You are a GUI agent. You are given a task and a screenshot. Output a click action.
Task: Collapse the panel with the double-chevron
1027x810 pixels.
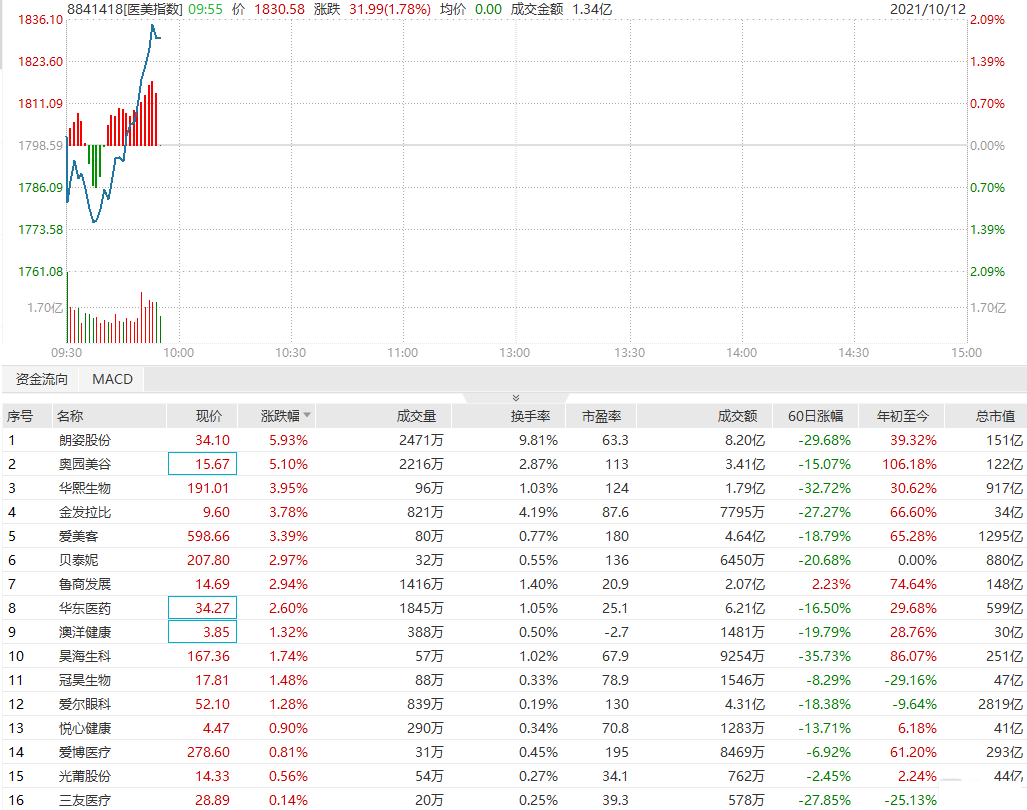tap(515, 397)
